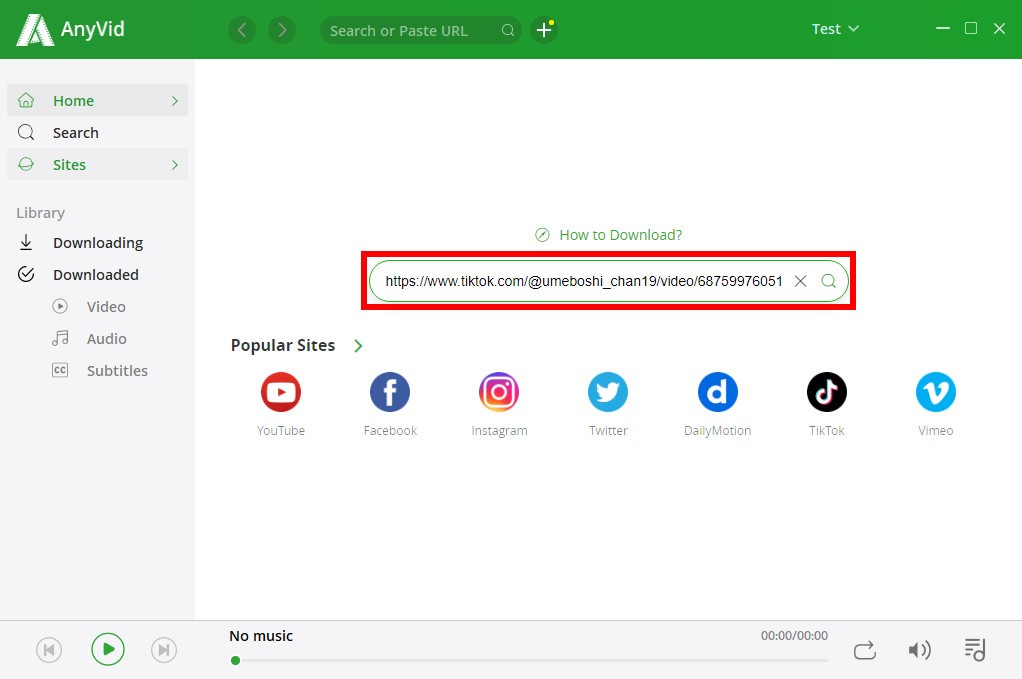Open the playlist queue
This screenshot has height=679, width=1022.
coord(974,650)
